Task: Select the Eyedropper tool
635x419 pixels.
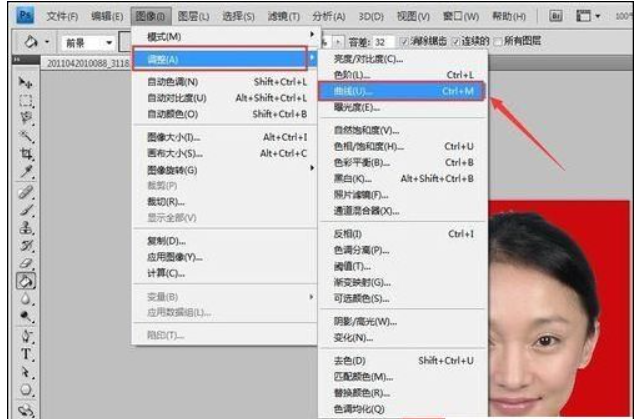Action: (x=26, y=172)
